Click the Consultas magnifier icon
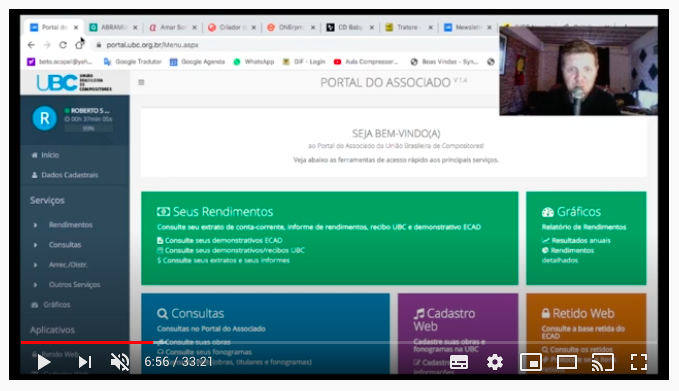This screenshot has height=391, width=679. (x=162, y=313)
